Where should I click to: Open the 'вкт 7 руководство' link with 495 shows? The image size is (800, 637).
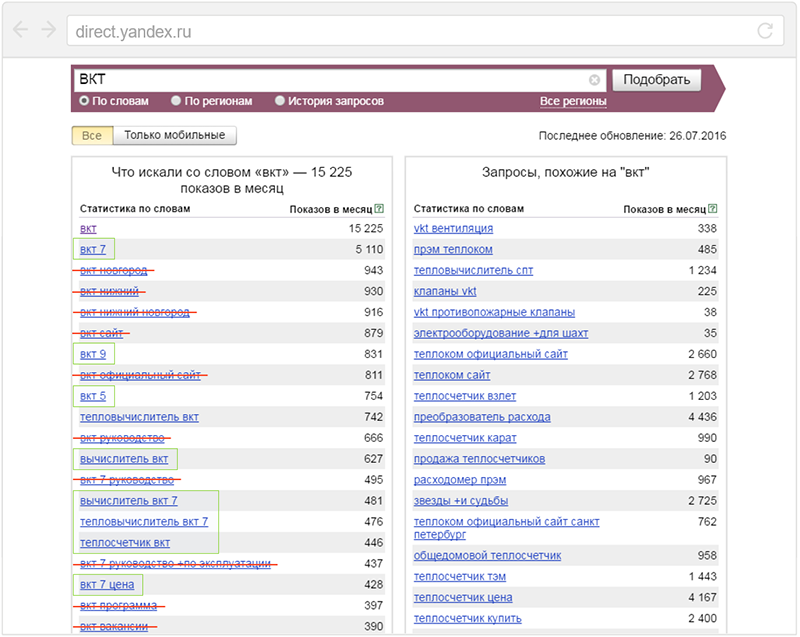[x=127, y=479]
